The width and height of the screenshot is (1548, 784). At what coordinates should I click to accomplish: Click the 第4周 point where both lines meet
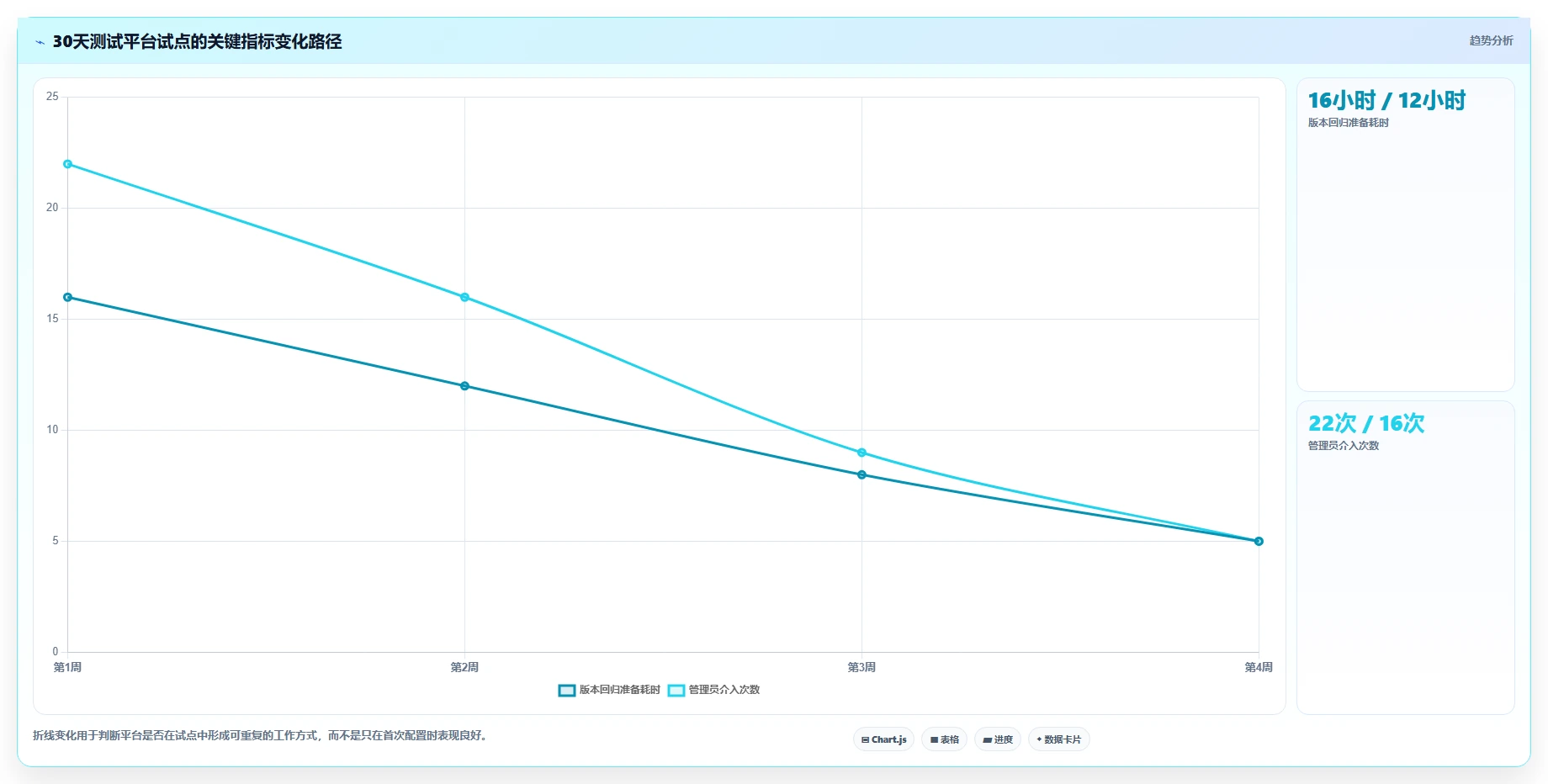1259,541
